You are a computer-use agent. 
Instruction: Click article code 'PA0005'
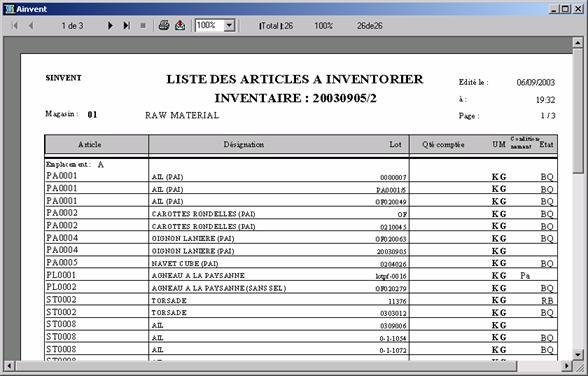tap(62, 262)
